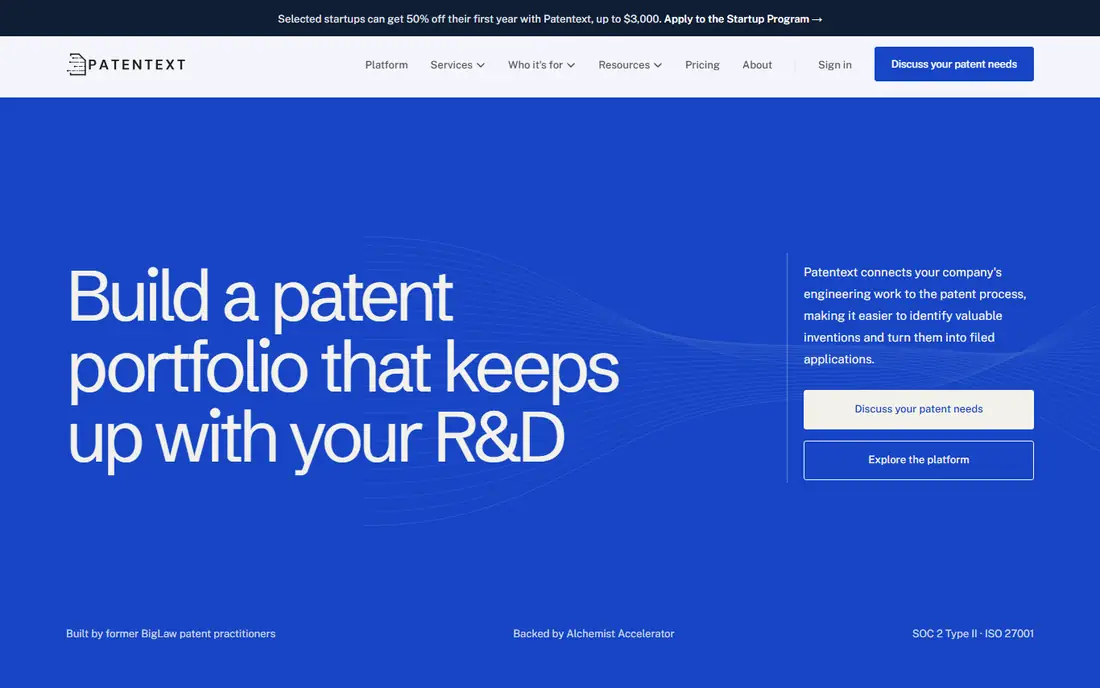Click 'Backed by Alchemist Accelerator' text
Viewport: 1100px width, 688px height.
(x=593, y=633)
